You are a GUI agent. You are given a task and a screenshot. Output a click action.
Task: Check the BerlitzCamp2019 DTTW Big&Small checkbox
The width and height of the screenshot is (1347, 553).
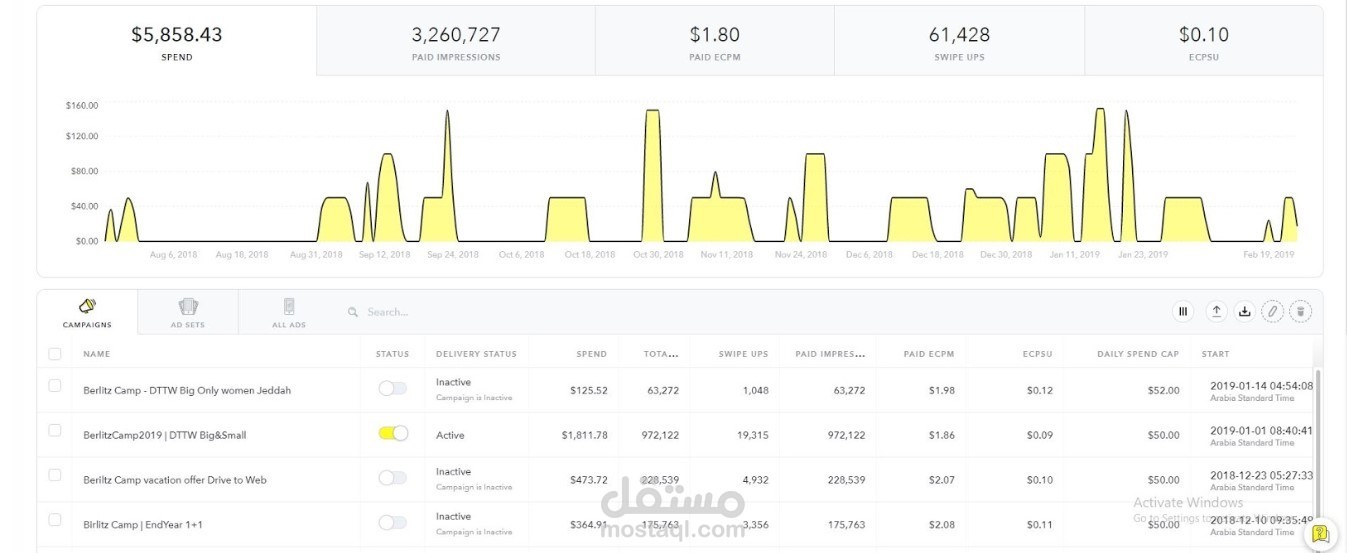point(55,430)
